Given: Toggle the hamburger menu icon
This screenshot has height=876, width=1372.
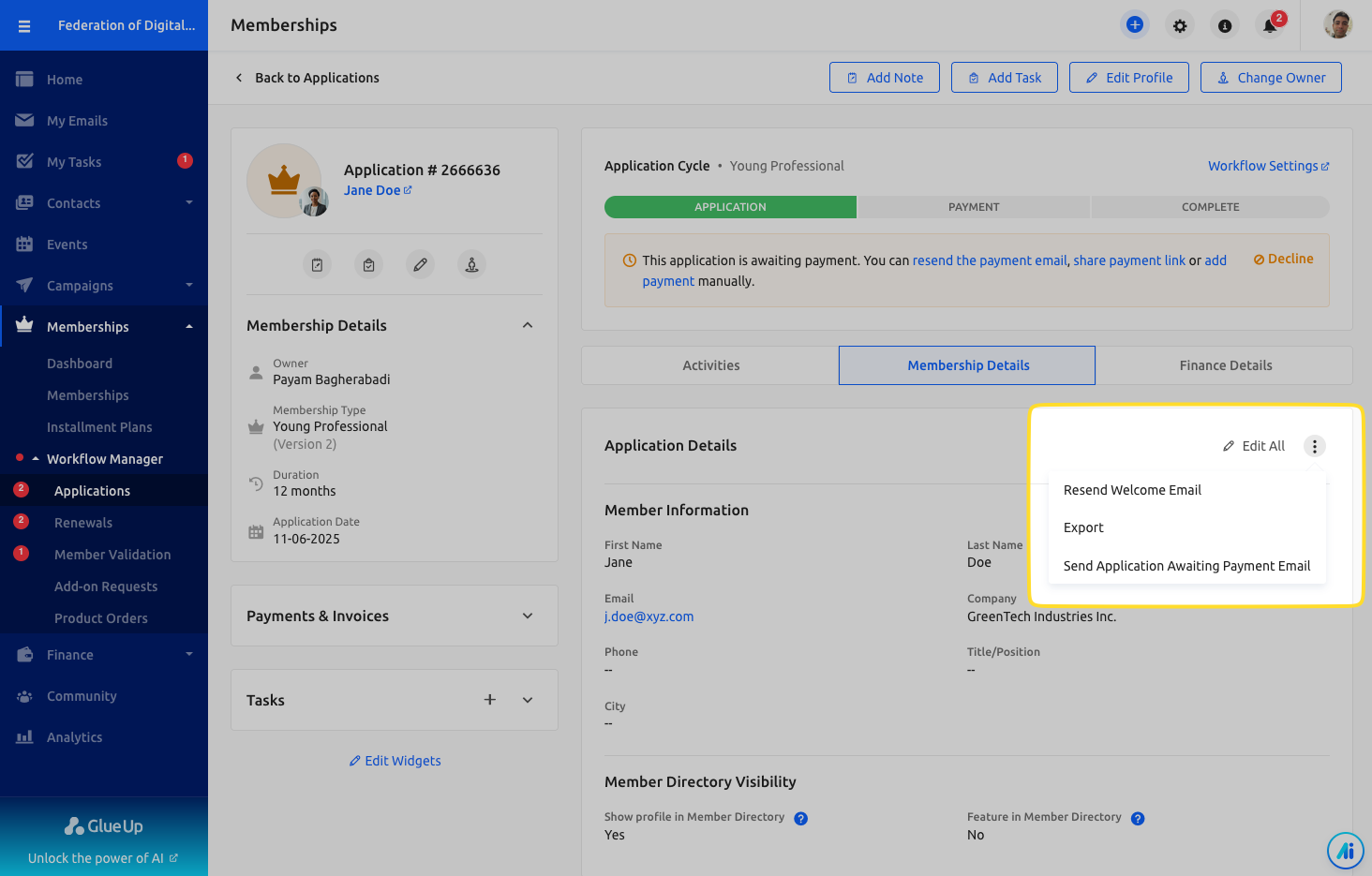Looking at the screenshot, I should point(24,26).
